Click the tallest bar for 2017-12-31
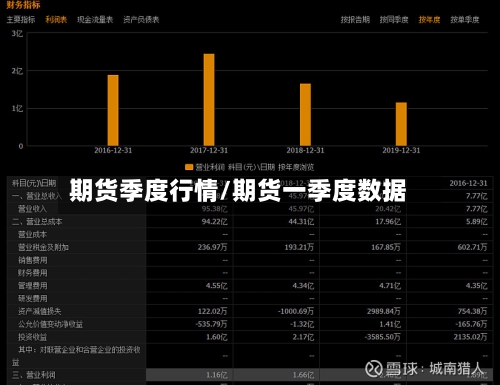This screenshot has height=385, width=500. point(209,100)
